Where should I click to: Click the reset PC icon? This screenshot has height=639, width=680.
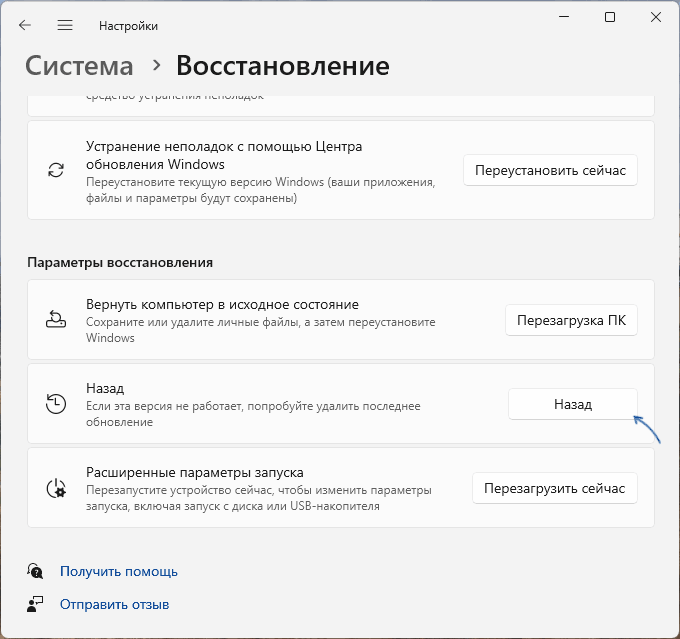coord(56,319)
